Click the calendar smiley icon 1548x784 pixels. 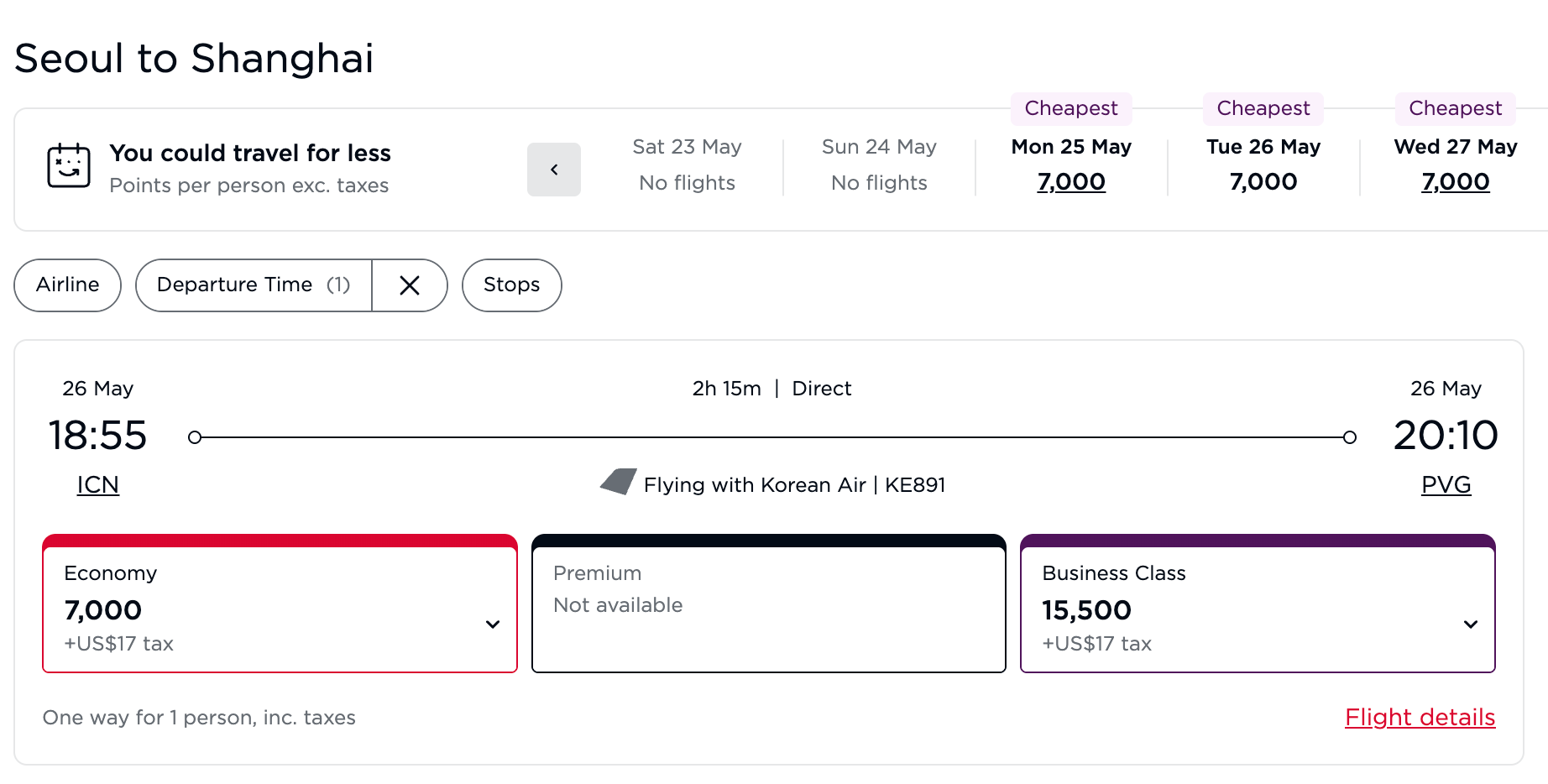(x=69, y=165)
